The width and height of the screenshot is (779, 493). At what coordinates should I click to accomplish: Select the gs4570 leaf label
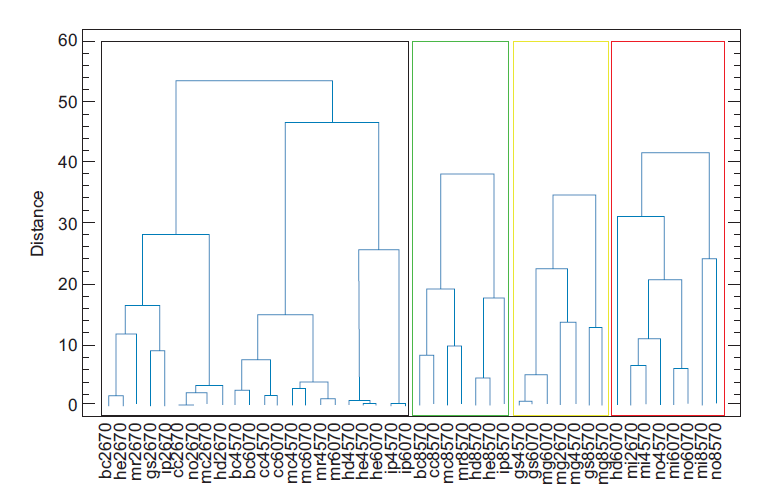(518, 450)
